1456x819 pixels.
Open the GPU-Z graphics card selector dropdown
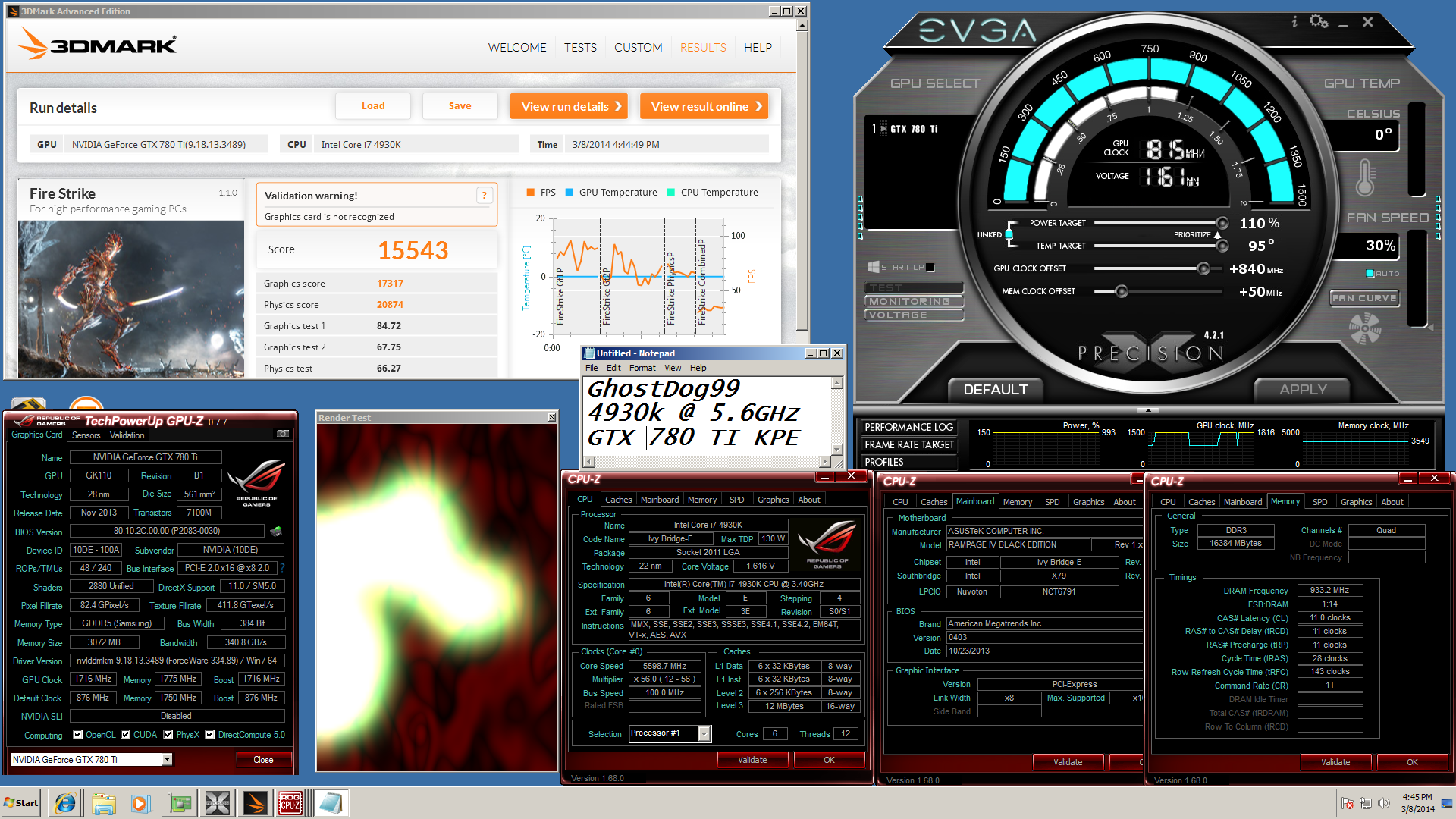167,759
